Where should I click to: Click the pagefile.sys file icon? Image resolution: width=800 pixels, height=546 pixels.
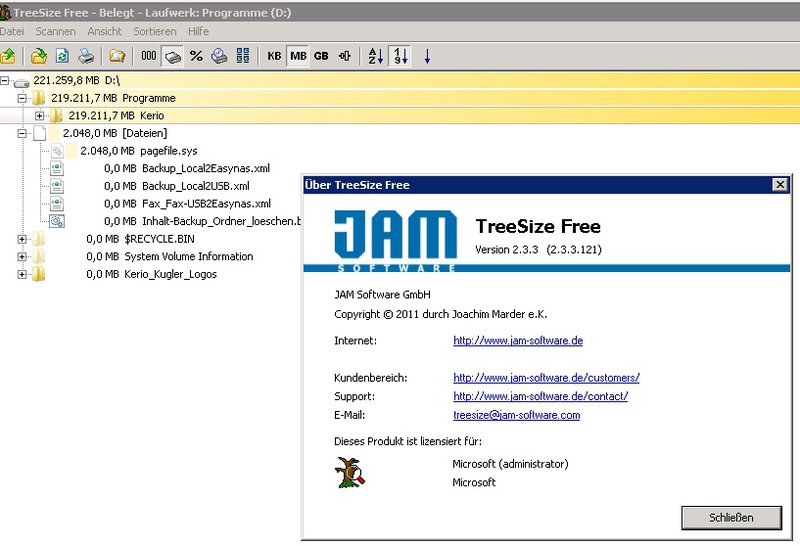click(57, 151)
